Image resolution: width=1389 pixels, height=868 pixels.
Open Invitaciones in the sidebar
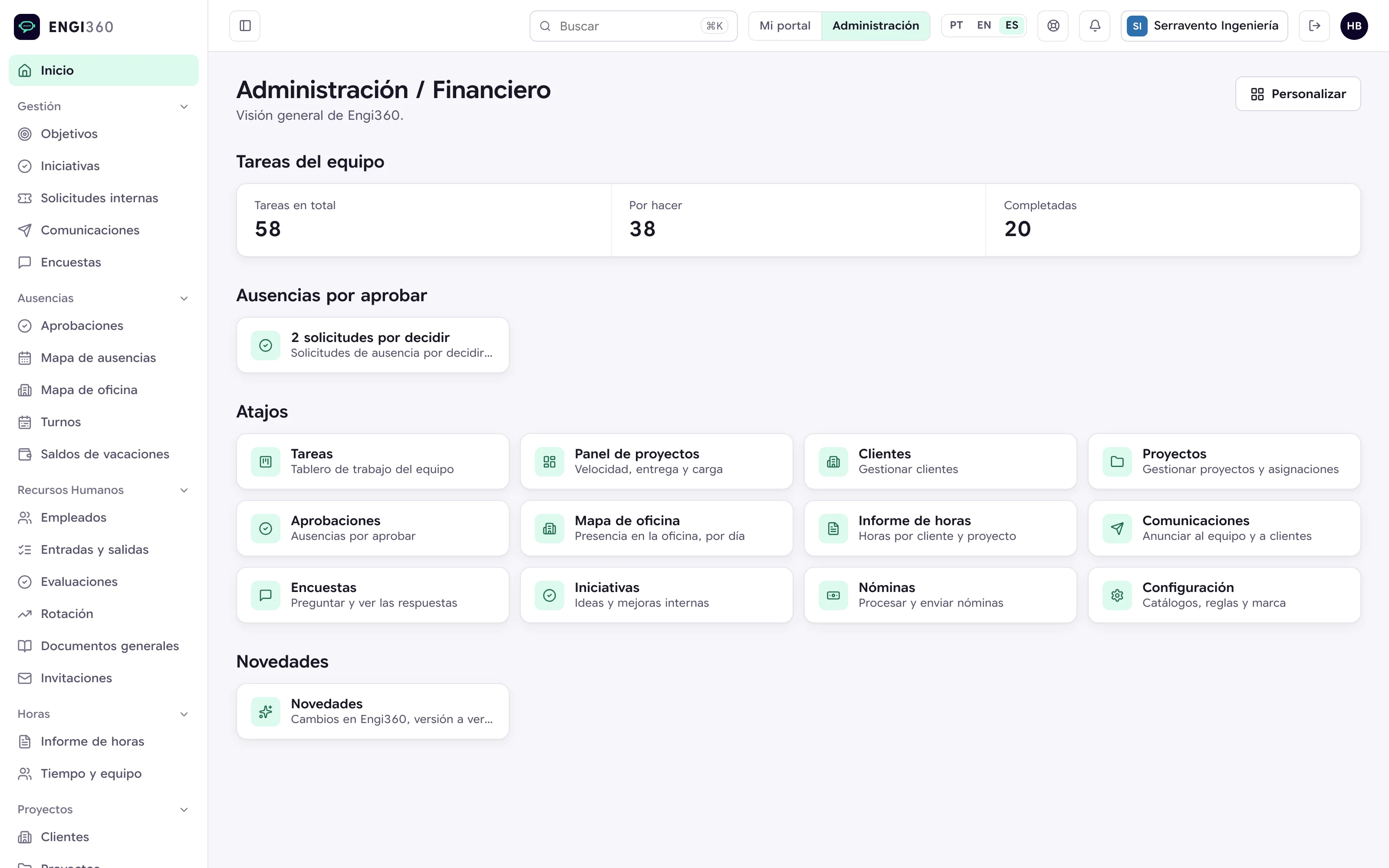(103, 678)
